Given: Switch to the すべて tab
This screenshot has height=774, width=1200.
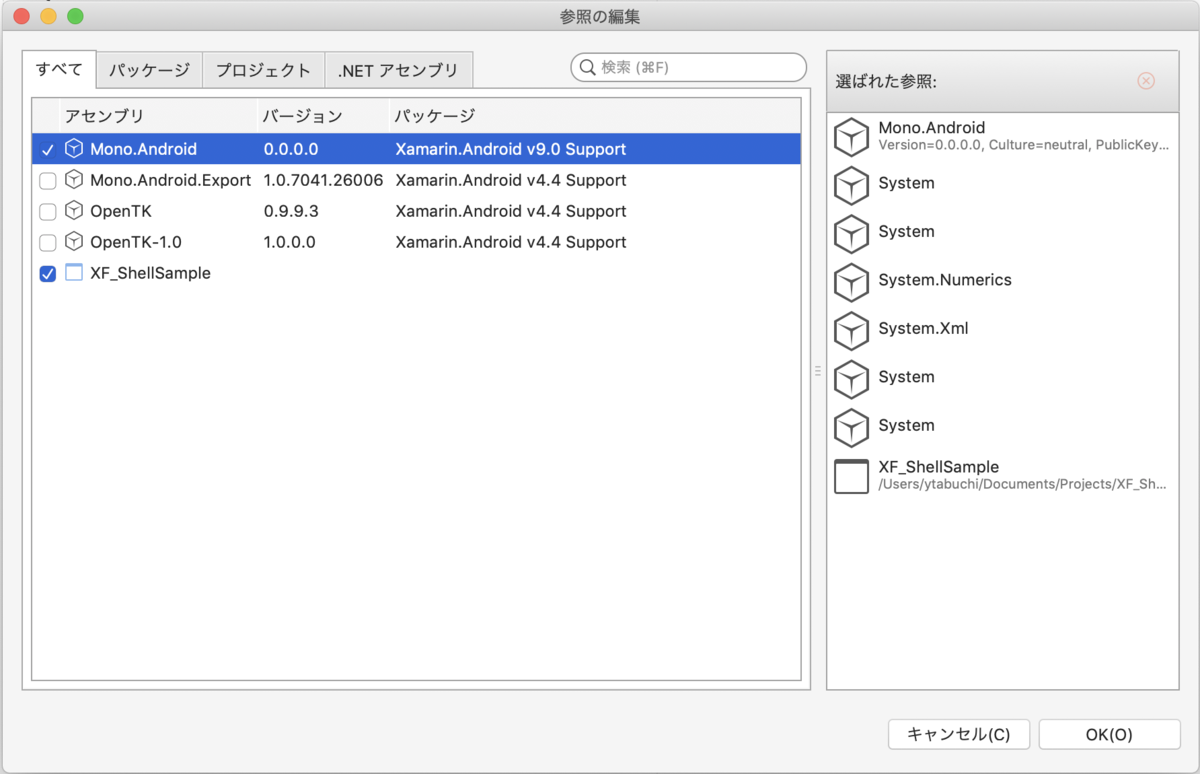Looking at the screenshot, I should coord(59,70).
